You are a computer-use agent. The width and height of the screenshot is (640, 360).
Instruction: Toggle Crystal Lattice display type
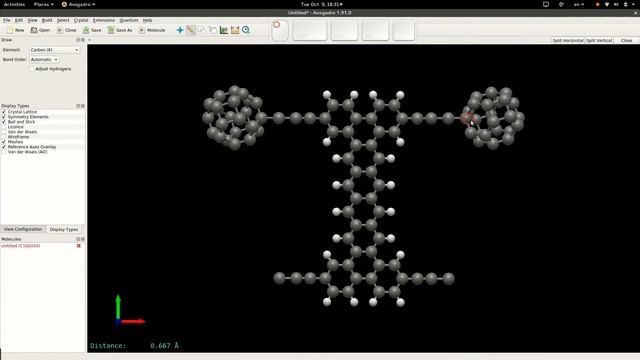4,112
